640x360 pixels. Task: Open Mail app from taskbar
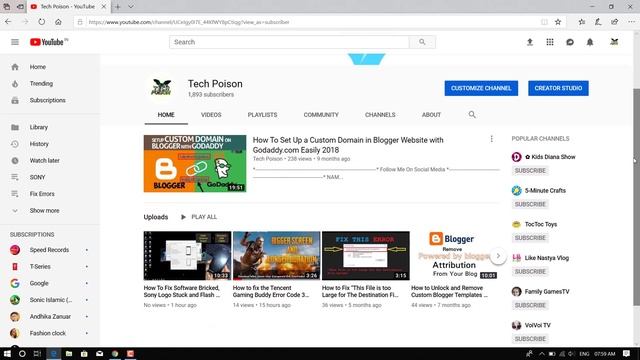coord(100,353)
